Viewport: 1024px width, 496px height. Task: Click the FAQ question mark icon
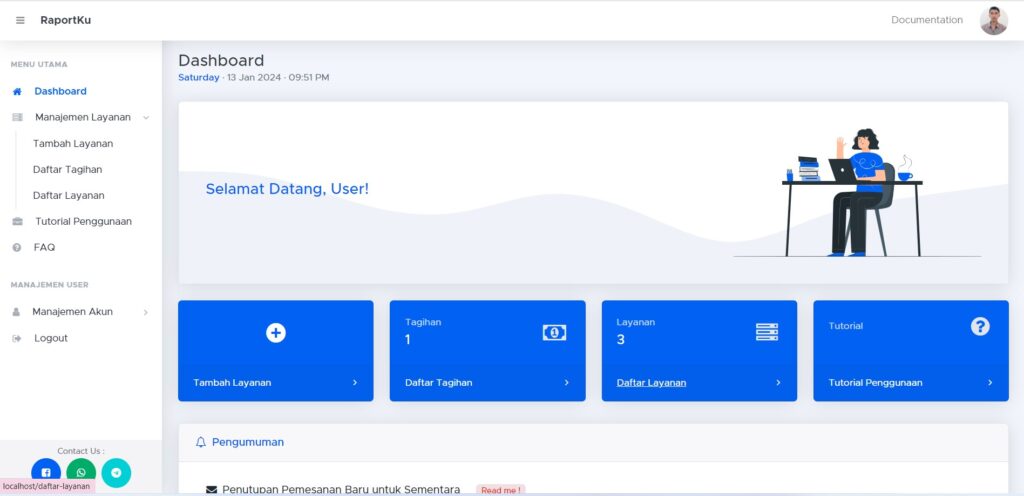pyautogui.click(x=18, y=248)
